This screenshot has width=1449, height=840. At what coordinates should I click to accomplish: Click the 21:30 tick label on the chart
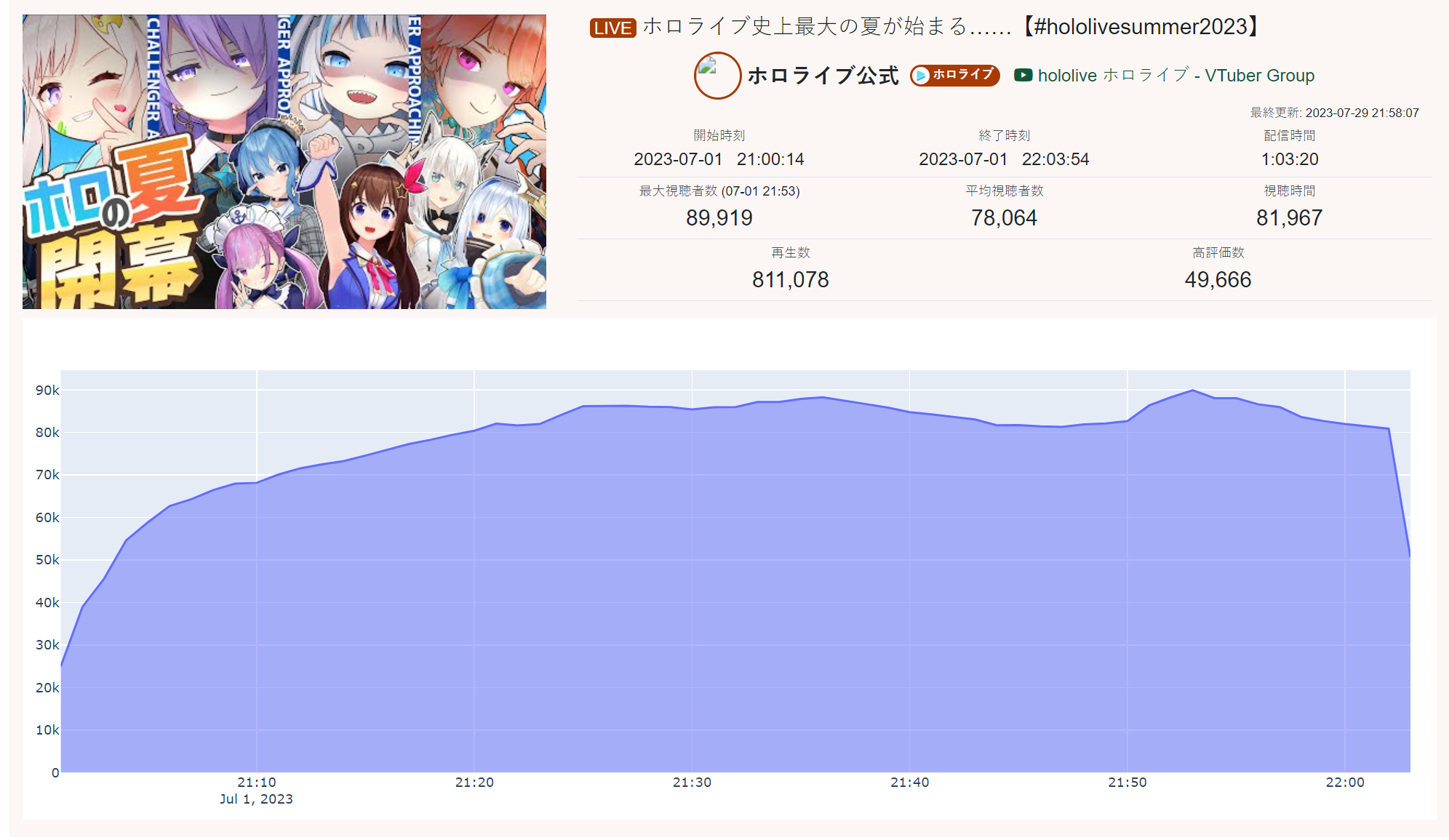692,783
